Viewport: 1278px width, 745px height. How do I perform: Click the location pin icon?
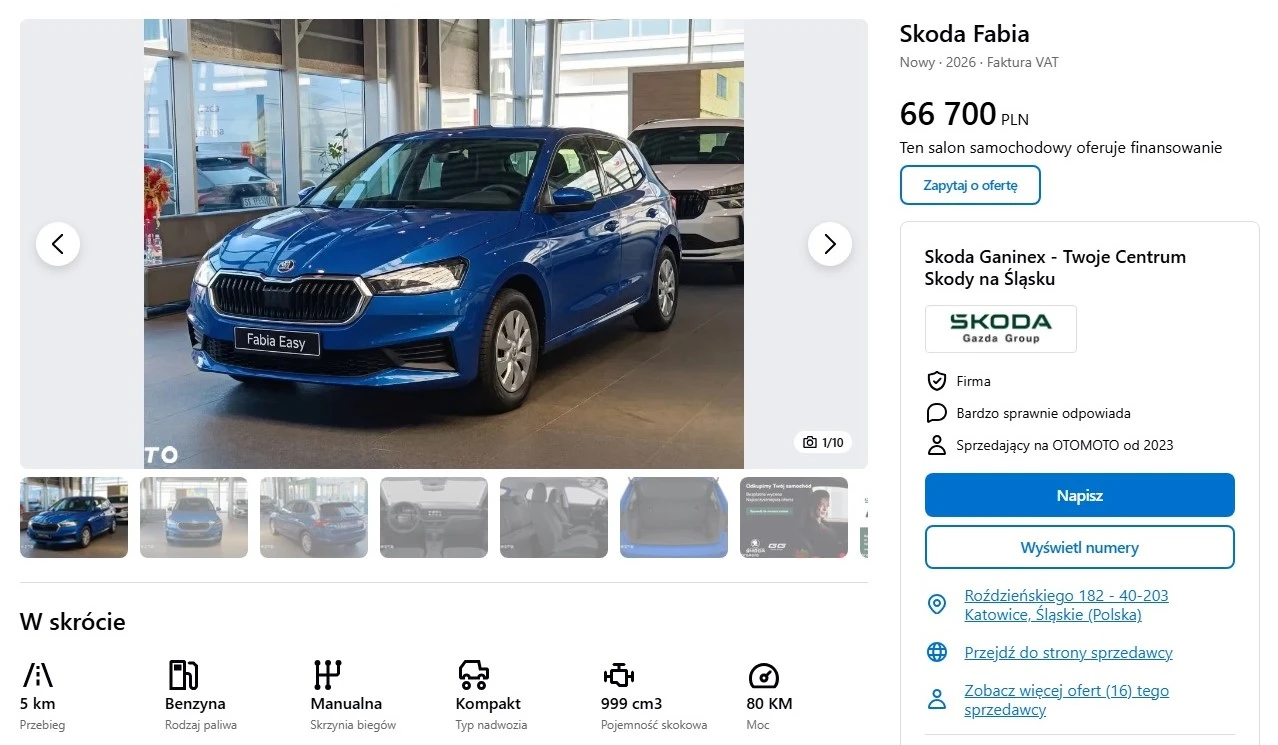point(937,604)
